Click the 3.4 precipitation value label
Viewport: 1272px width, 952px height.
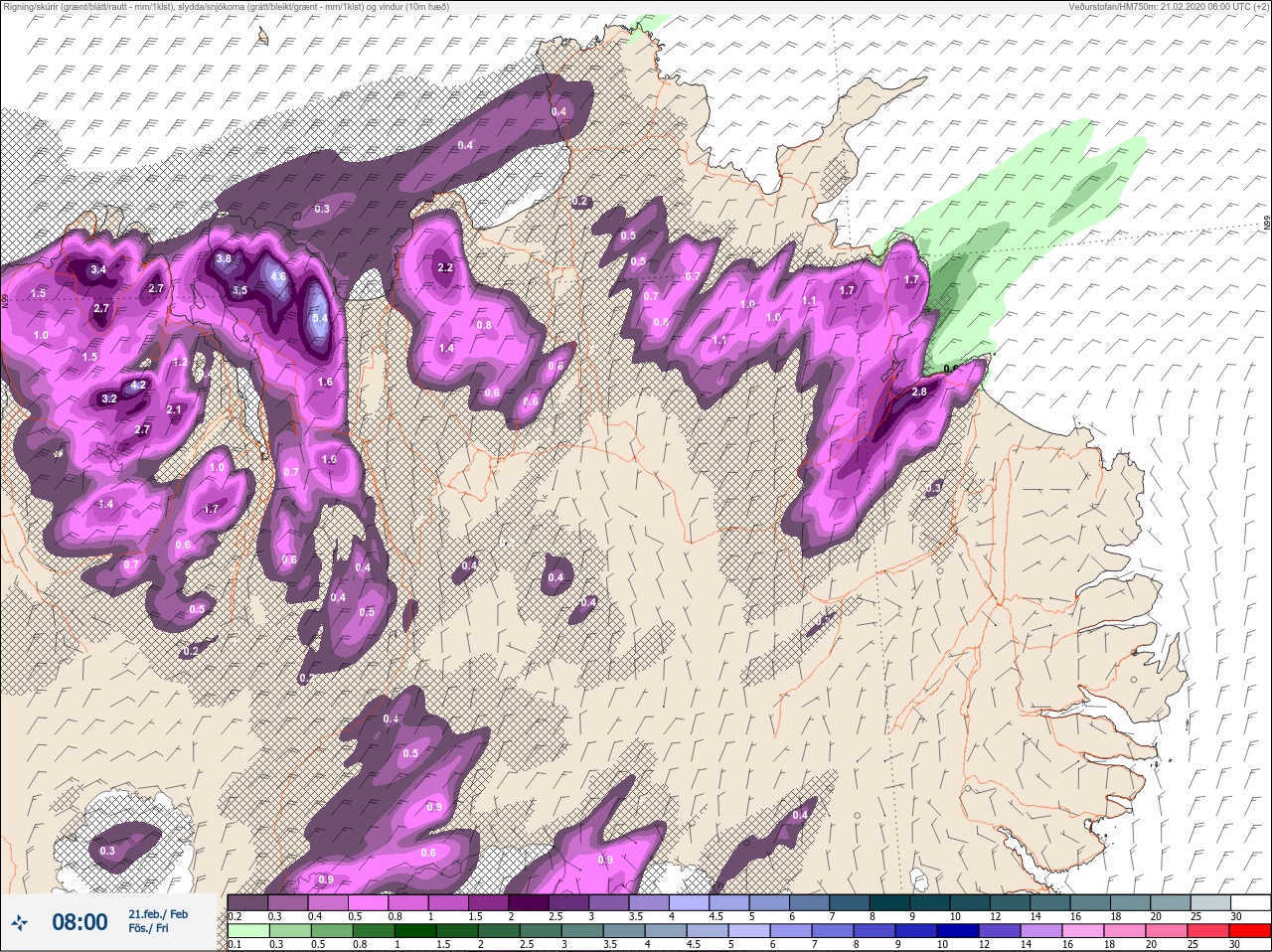[97, 269]
